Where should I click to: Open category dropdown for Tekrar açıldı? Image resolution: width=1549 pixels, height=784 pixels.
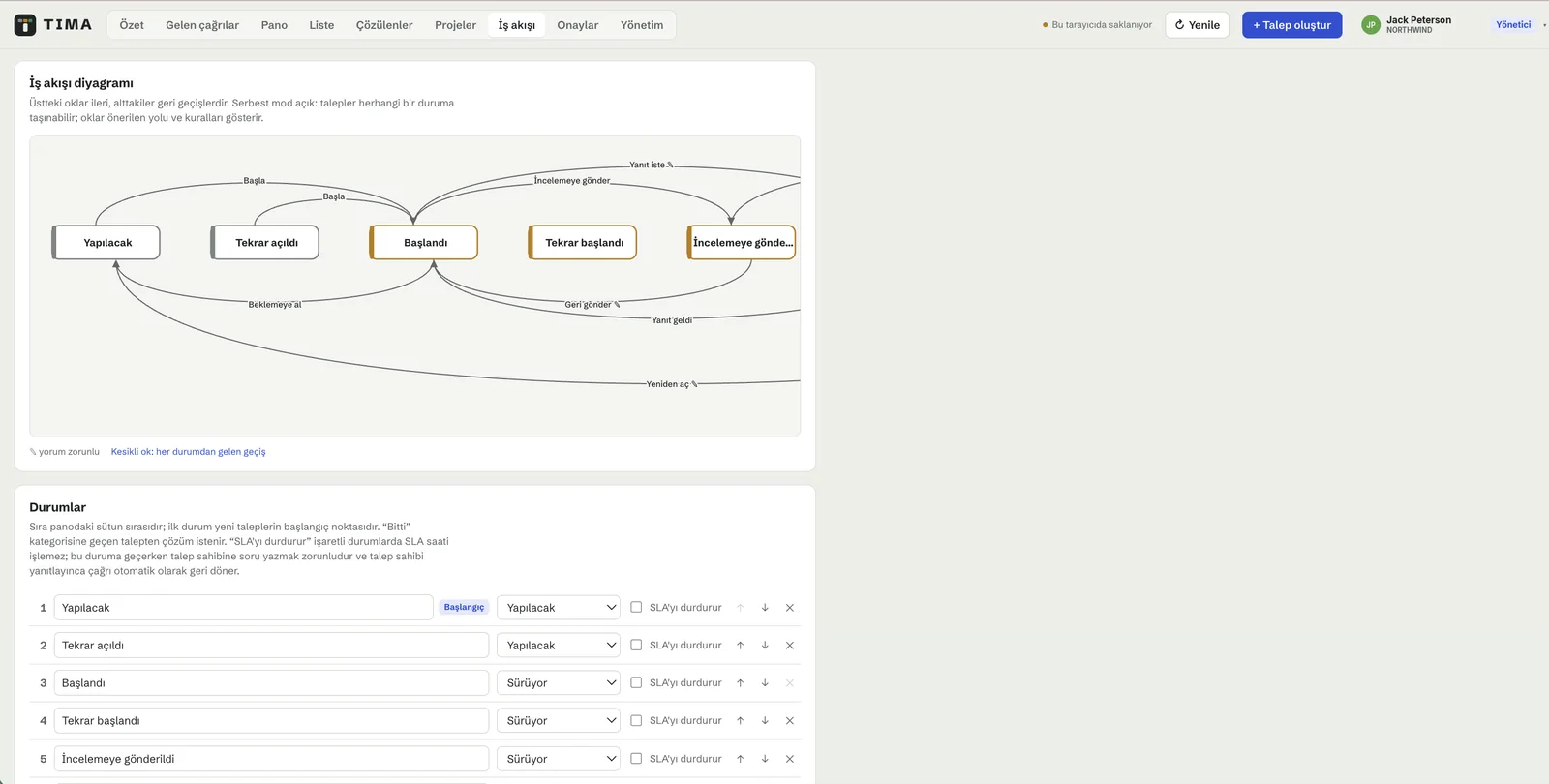(559, 646)
